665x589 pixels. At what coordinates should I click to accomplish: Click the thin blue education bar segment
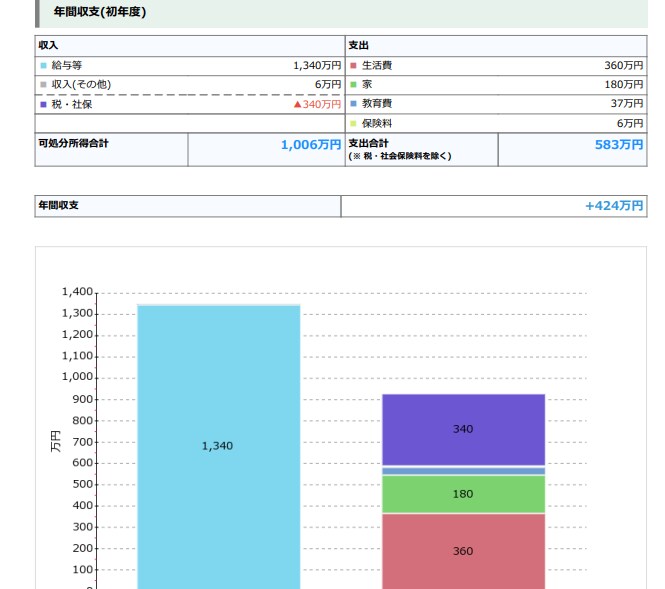click(464, 471)
